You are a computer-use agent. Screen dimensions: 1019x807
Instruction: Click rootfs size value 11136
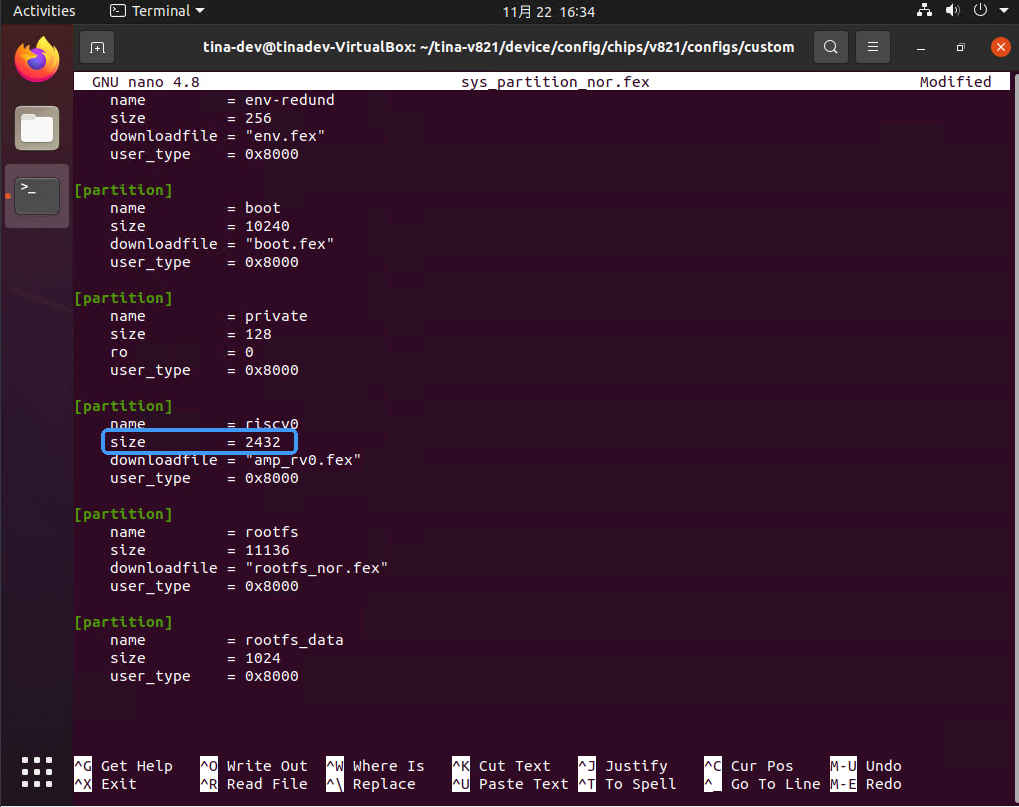coord(267,550)
